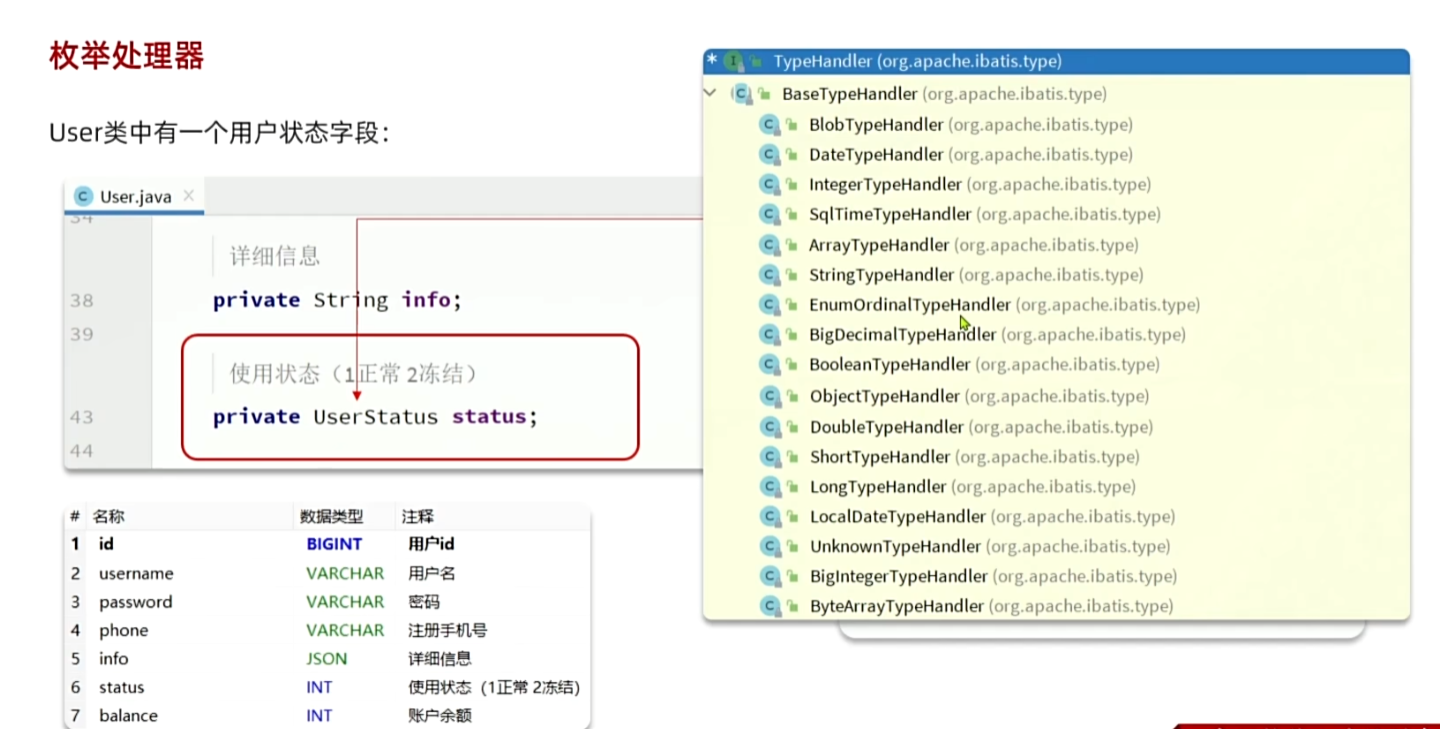Select the balance column row
The width and height of the screenshot is (1440, 729).
(327, 715)
